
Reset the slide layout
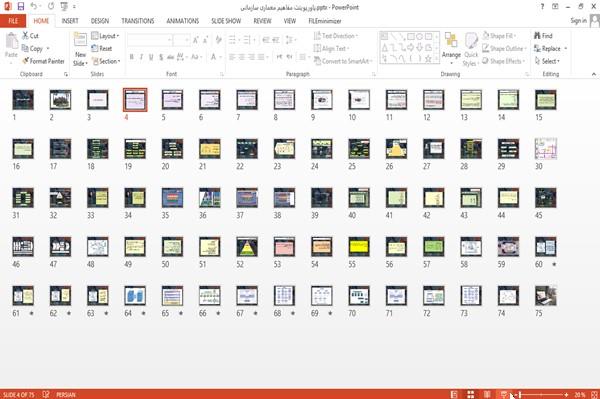point(102,48)
